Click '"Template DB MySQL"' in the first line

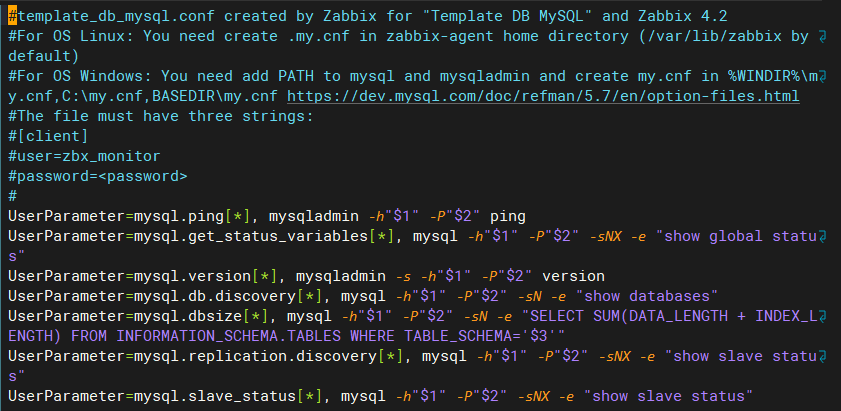point(508,17)
